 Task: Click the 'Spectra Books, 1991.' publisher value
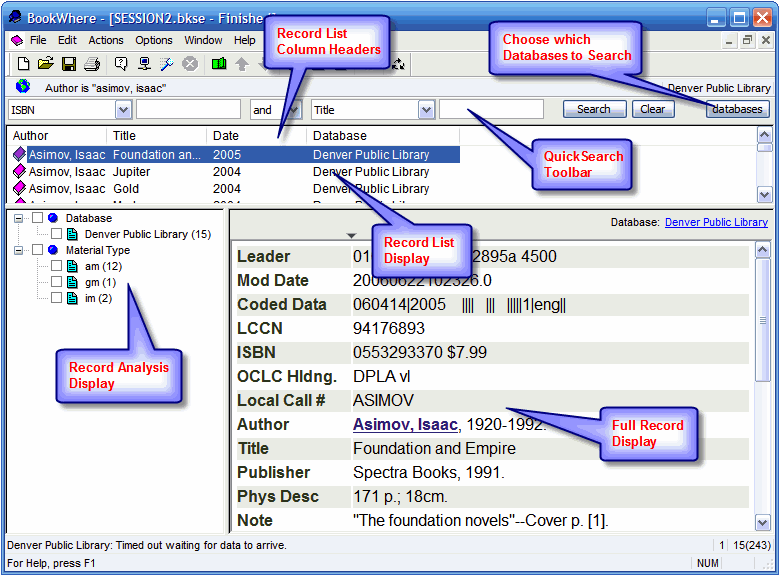tap(429, 472)
